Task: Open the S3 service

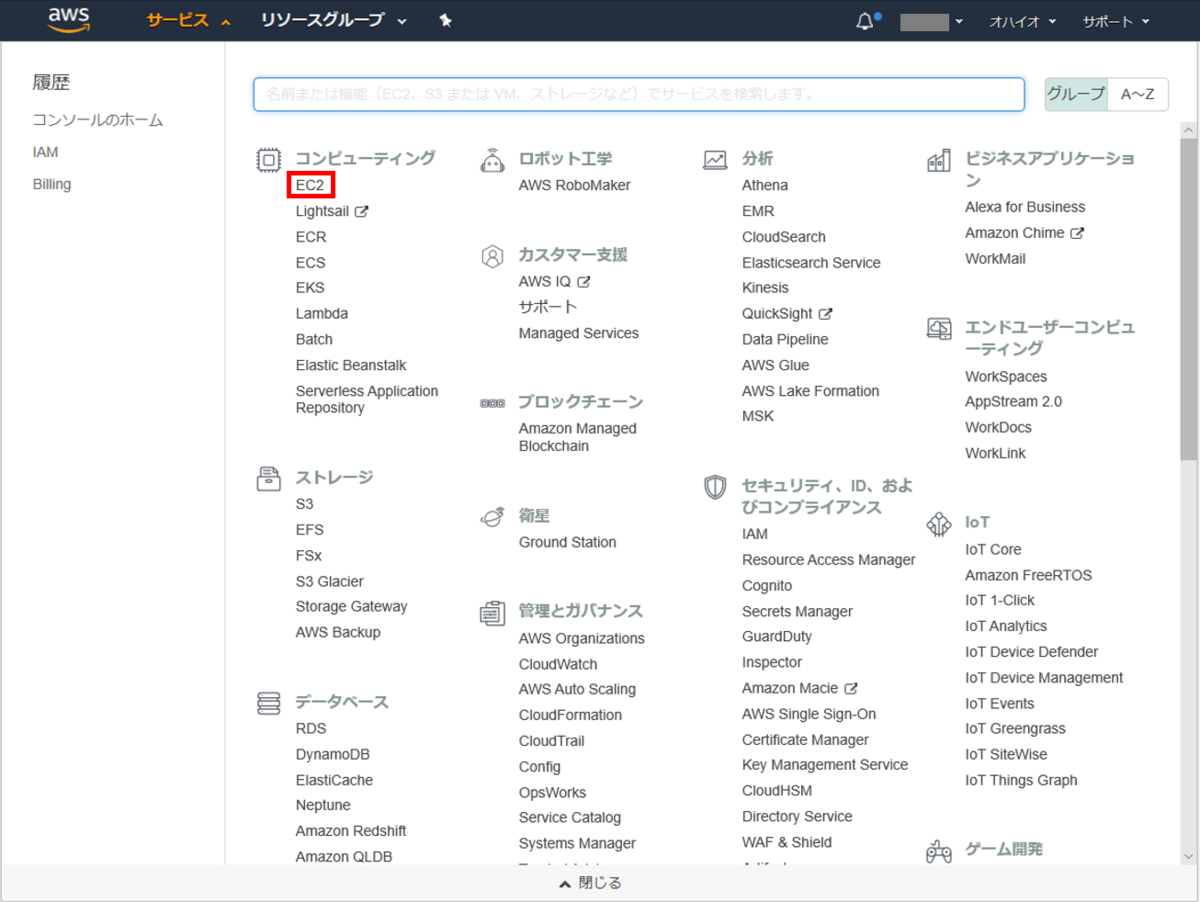Action: coord(304,504)
